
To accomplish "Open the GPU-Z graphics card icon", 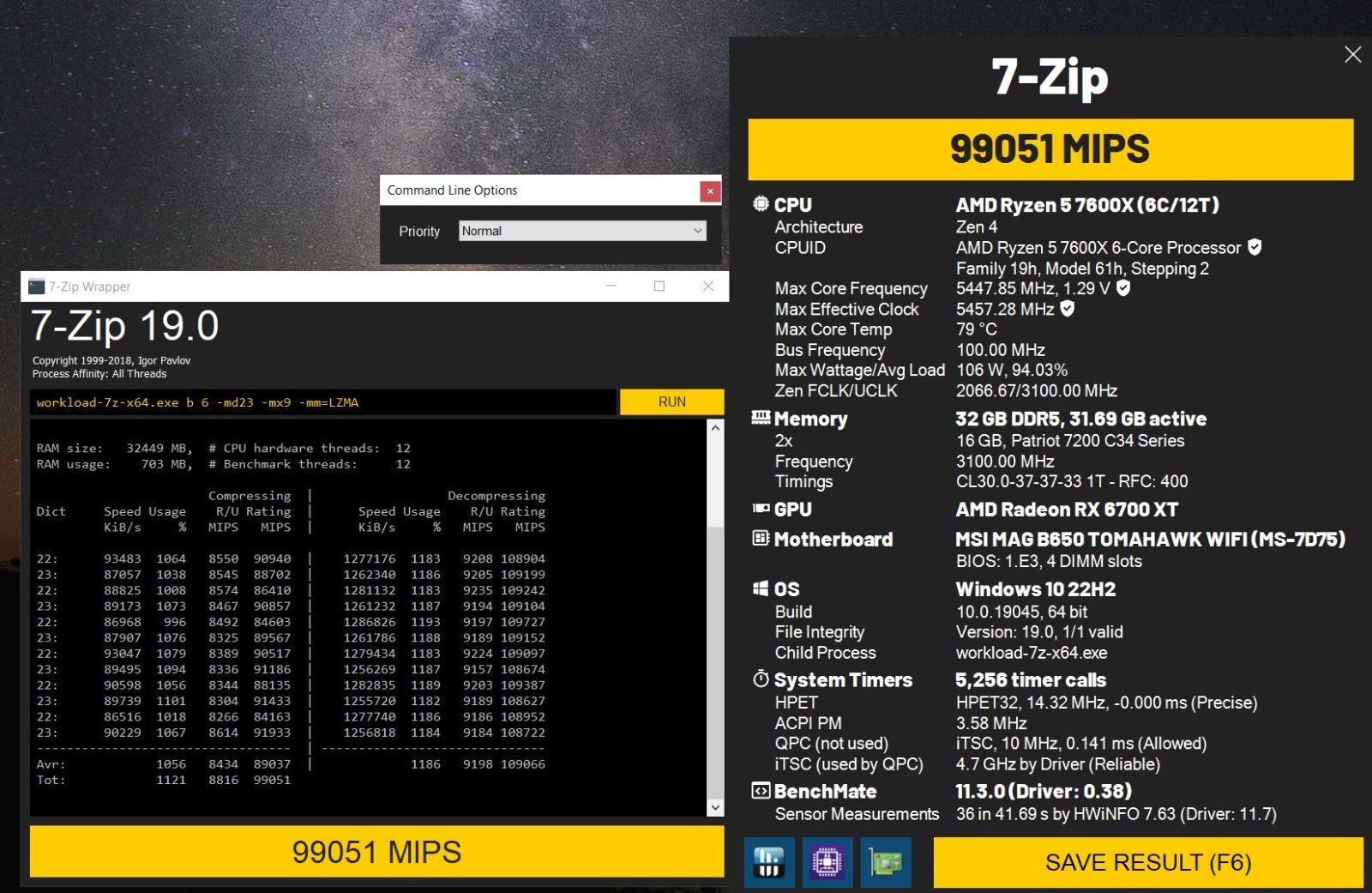I will point(886,862).
